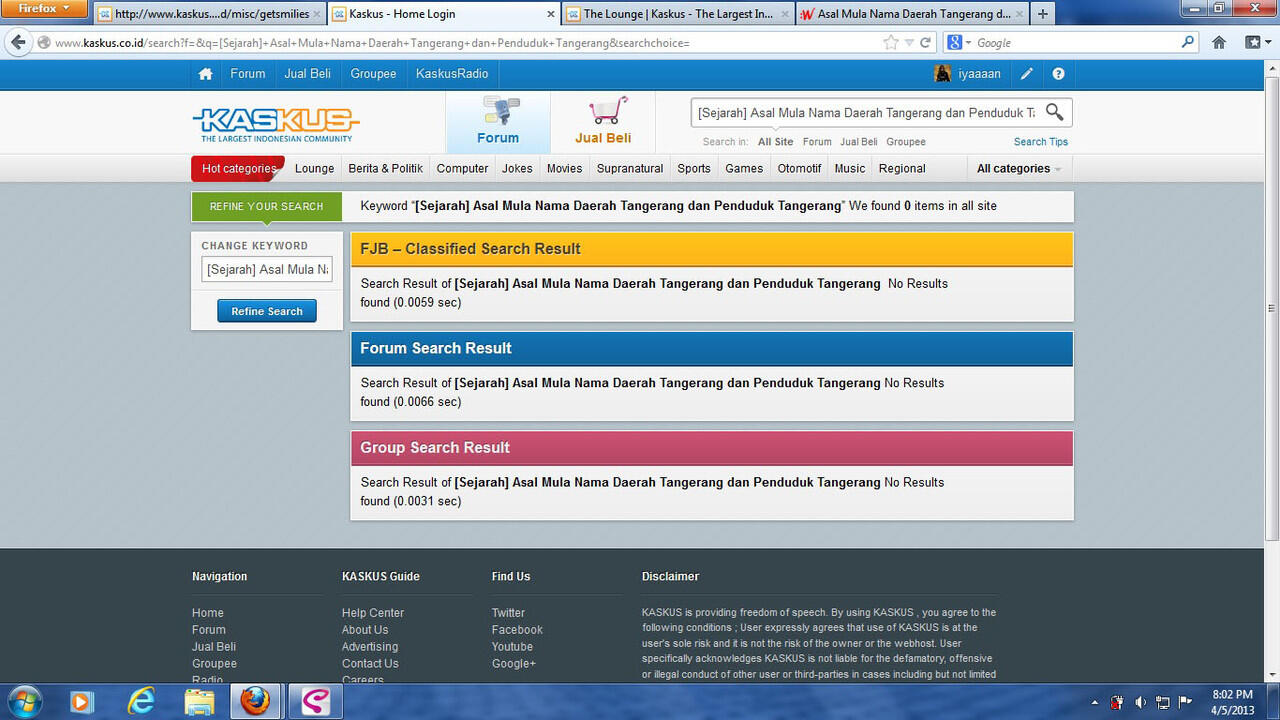This screenshot has width=1280, height=720.
Task: Open Contact Us footer link
Action: pyautogui.click(x=370, y=664)
